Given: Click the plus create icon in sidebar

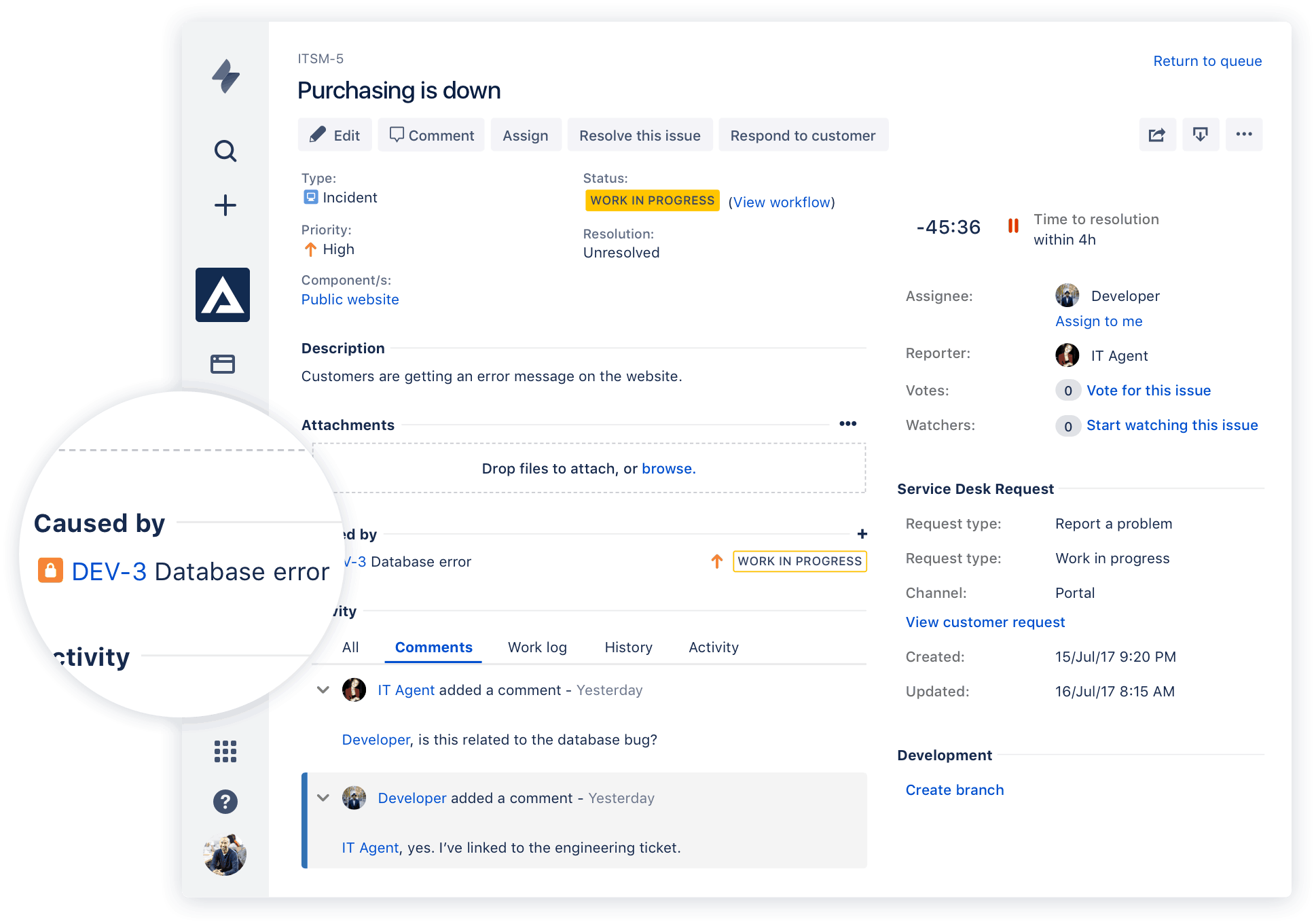Looking at the screenshot, I should 225,205.
